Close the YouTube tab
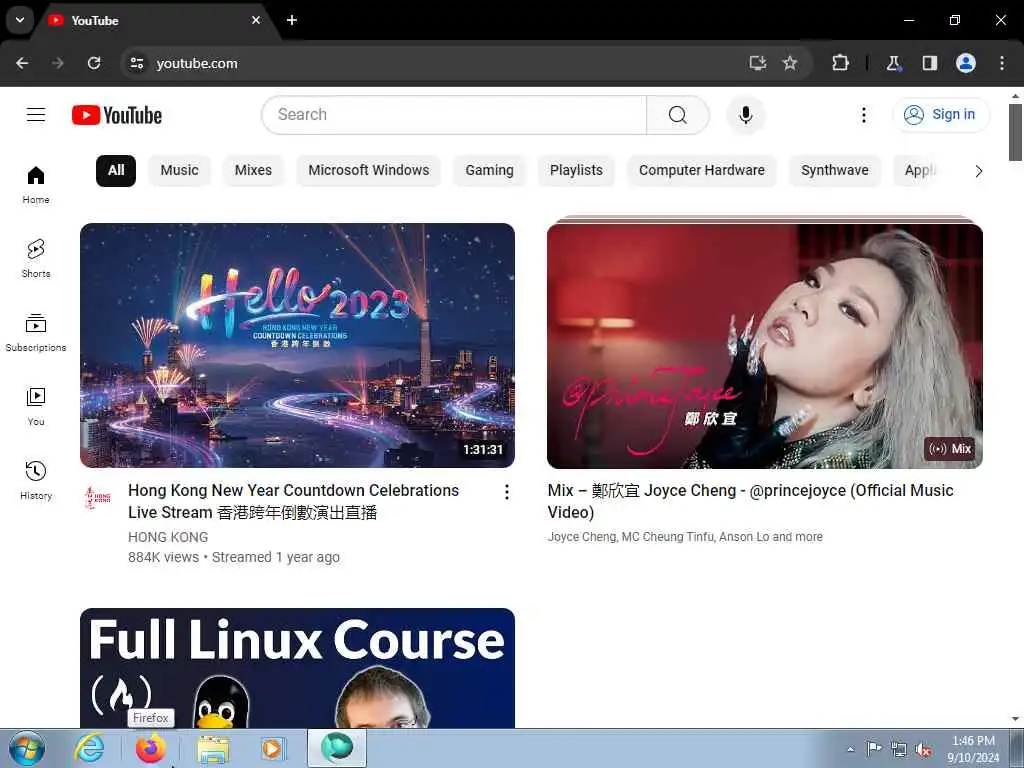The height and width of the screenshot is (768, 1024). (256, 20)
